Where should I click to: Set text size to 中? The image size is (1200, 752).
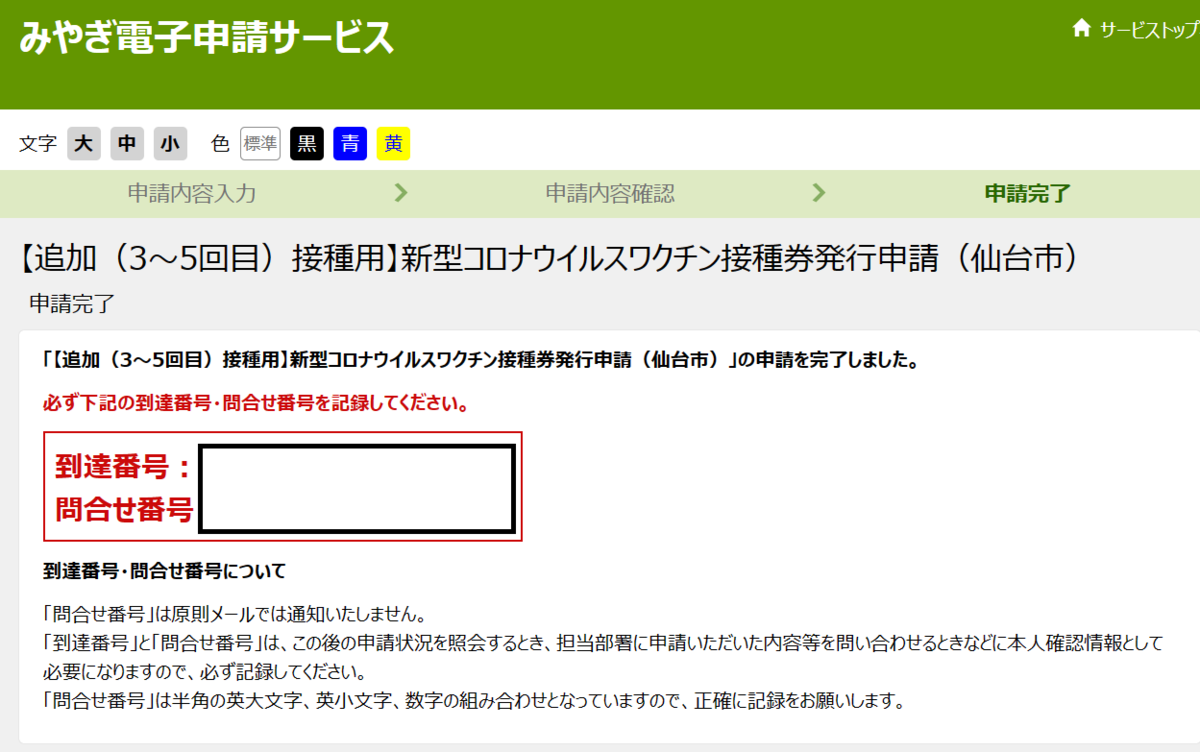click(x=127, y=144)
